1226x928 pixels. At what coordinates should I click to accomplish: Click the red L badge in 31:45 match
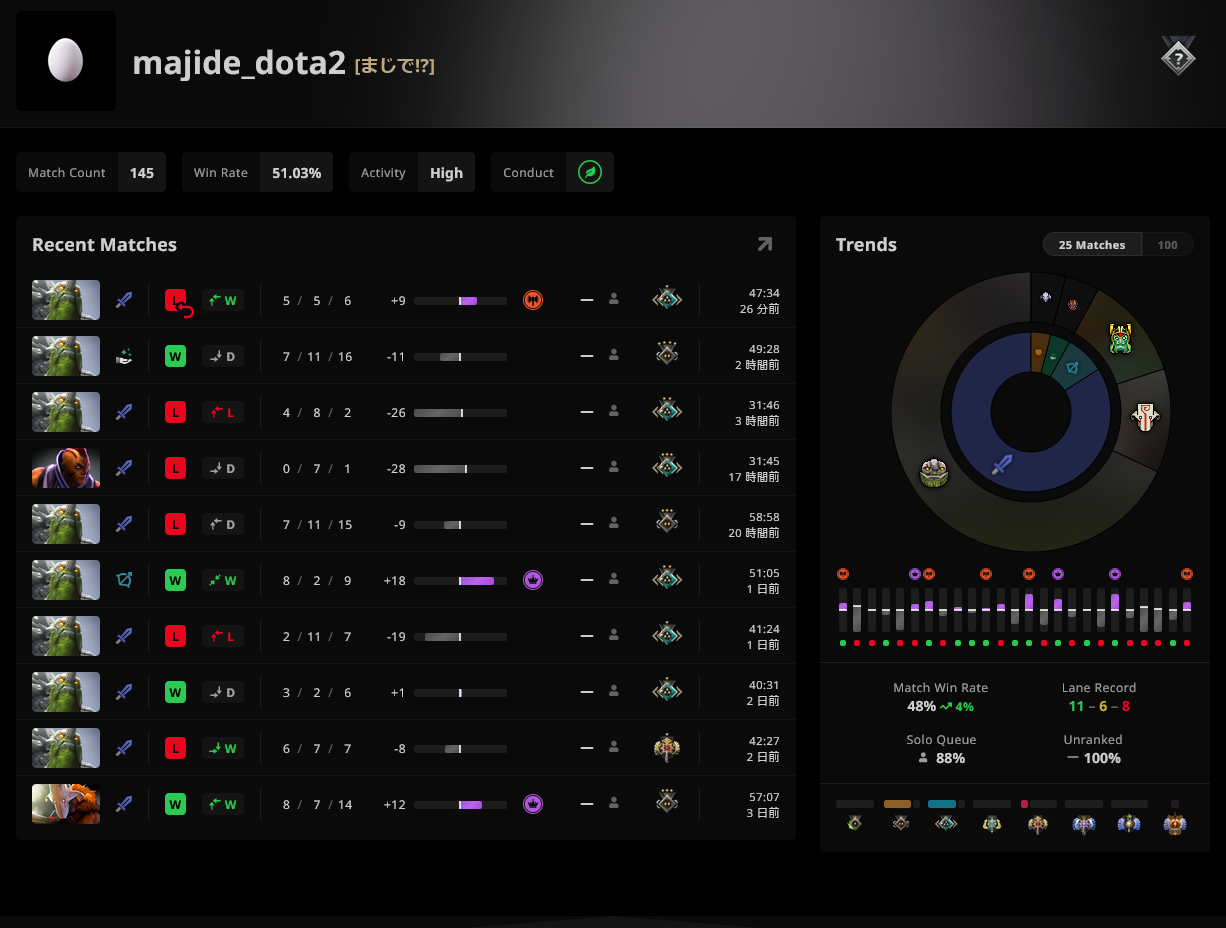(175, 468)
